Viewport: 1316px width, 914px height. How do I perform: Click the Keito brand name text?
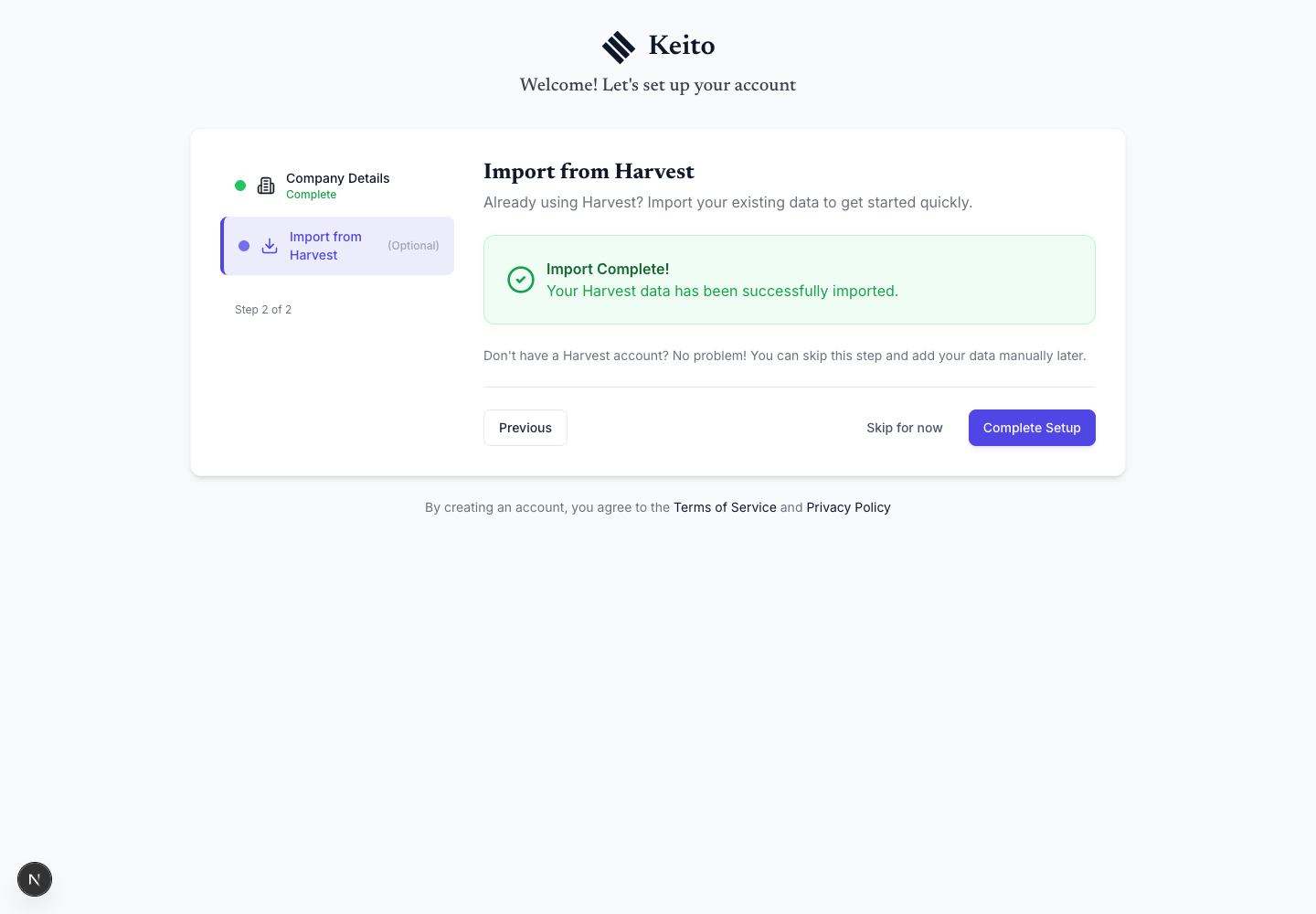pyautogui.click(x=682, y=46)
